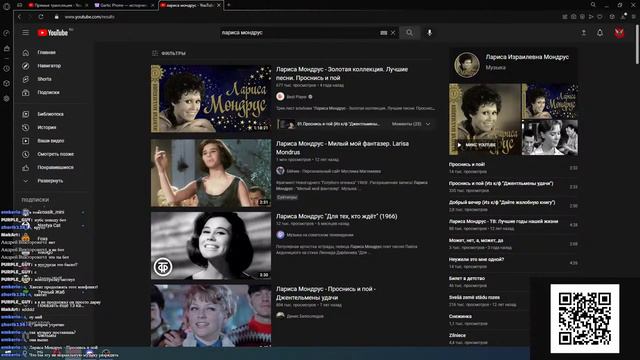Play track Проснись и пой! in artist panel
The width and height of the screenshot is (640, 360).
pos(513,168)
